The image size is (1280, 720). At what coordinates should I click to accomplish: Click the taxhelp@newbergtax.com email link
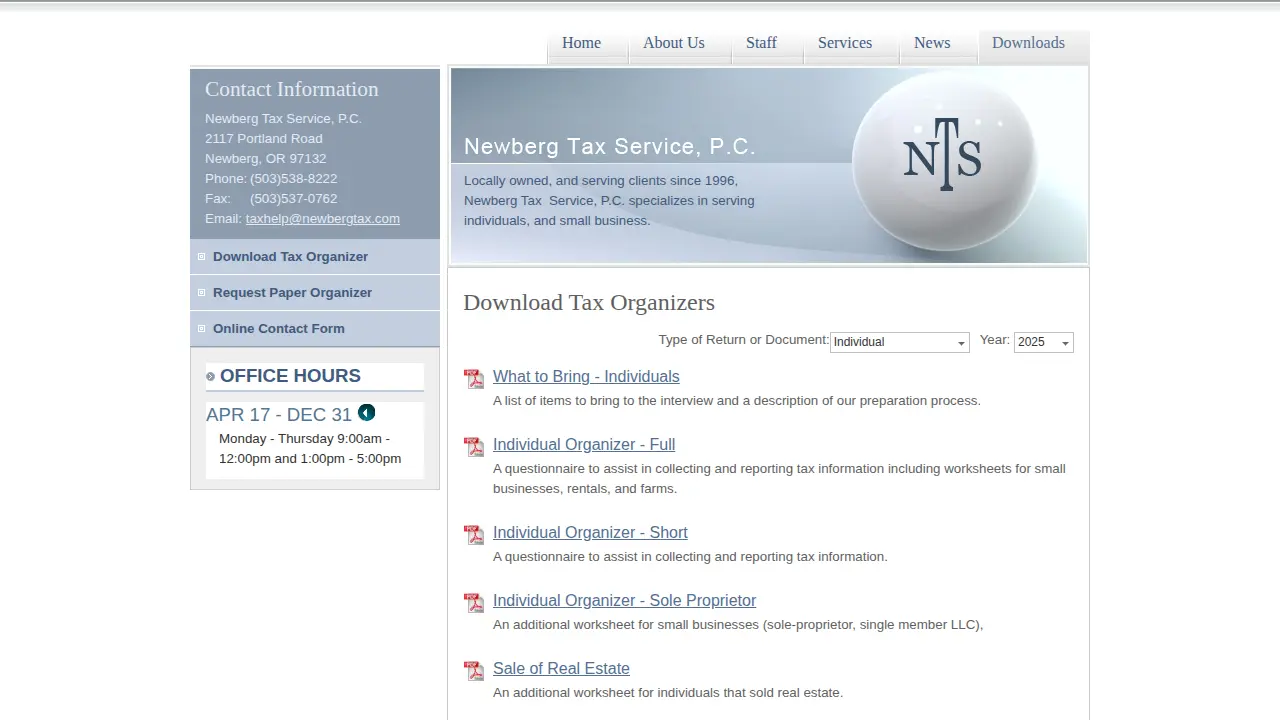[x=323, y=219]
